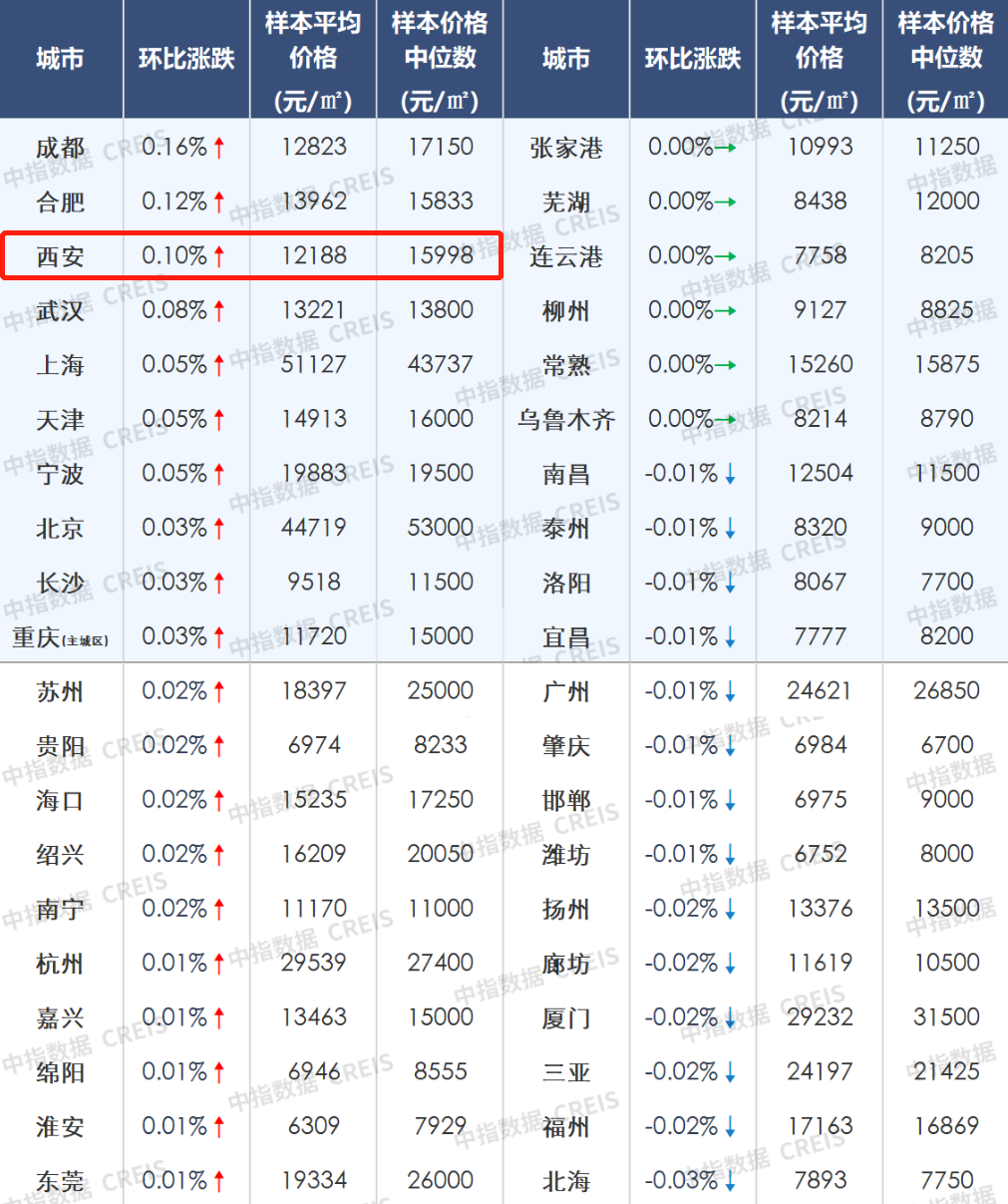Select the city cell 厦门
1008x1204 pixels.
point(566,1017)
